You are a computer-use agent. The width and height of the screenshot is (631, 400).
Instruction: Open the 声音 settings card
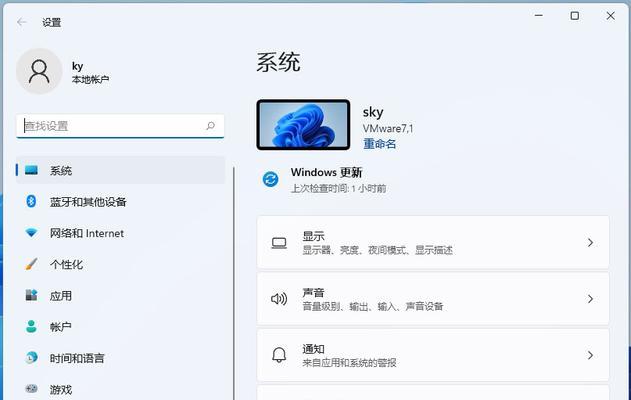433,299
